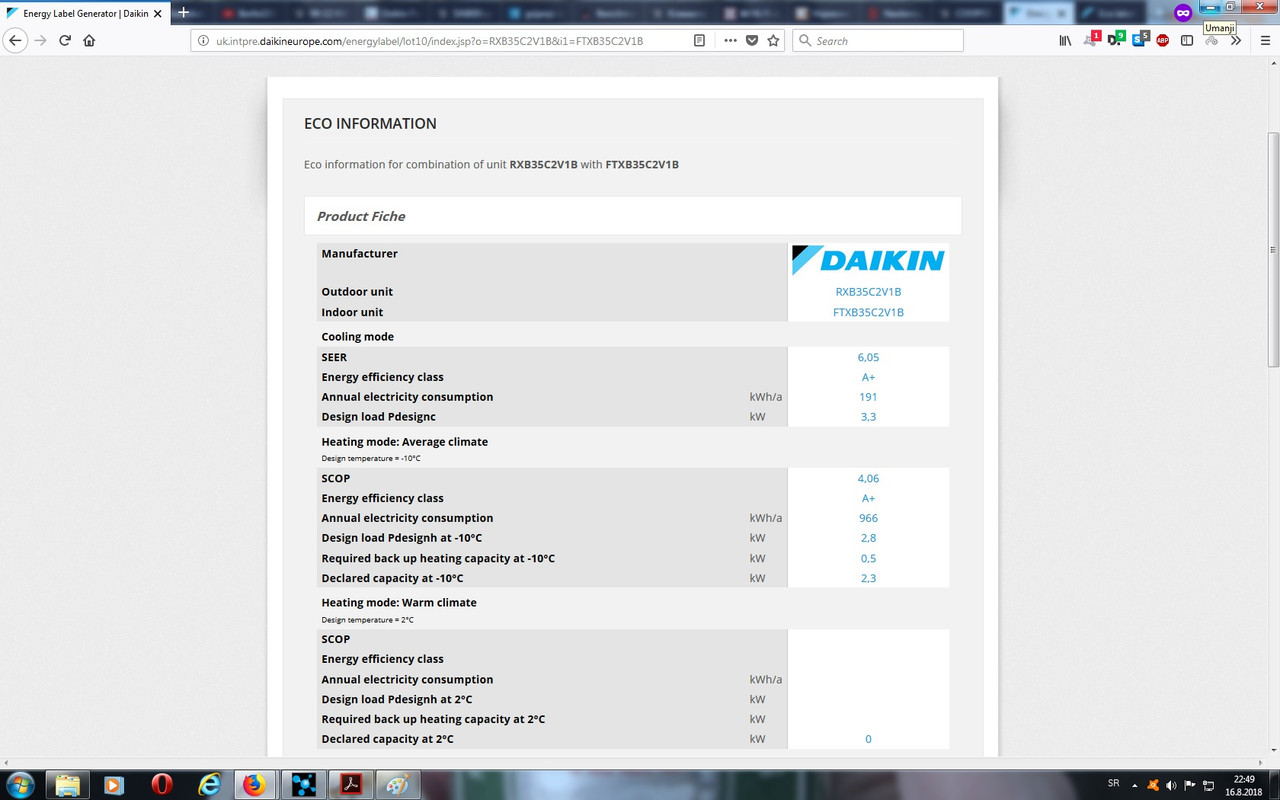
Task: Open the volume speaker icon
Action: 1171,785
